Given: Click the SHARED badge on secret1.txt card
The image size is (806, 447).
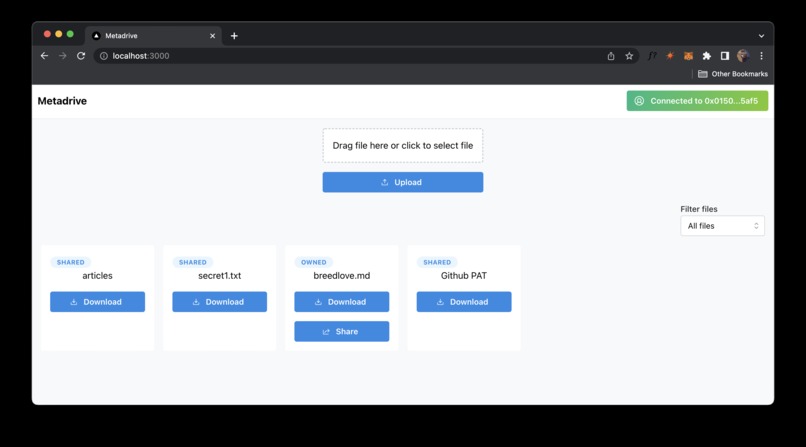Looking at the screenshot, I should [192, 262].
